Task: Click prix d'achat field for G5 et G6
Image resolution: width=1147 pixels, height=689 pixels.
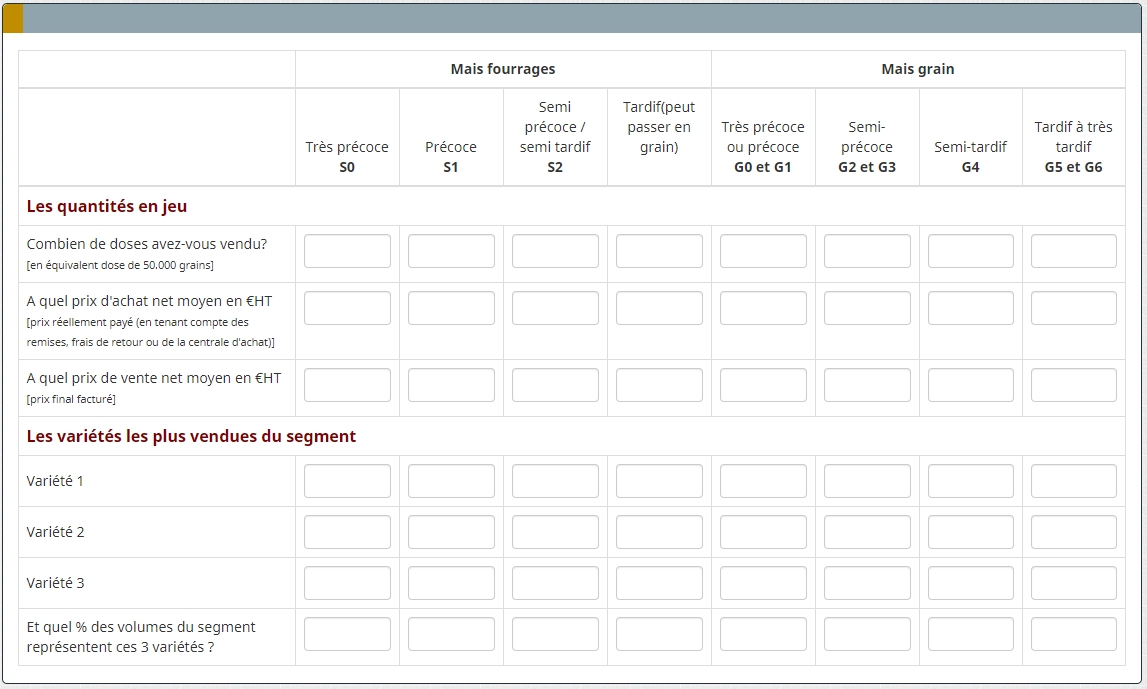Action: pyautogui.click(x=1073, y=308)
